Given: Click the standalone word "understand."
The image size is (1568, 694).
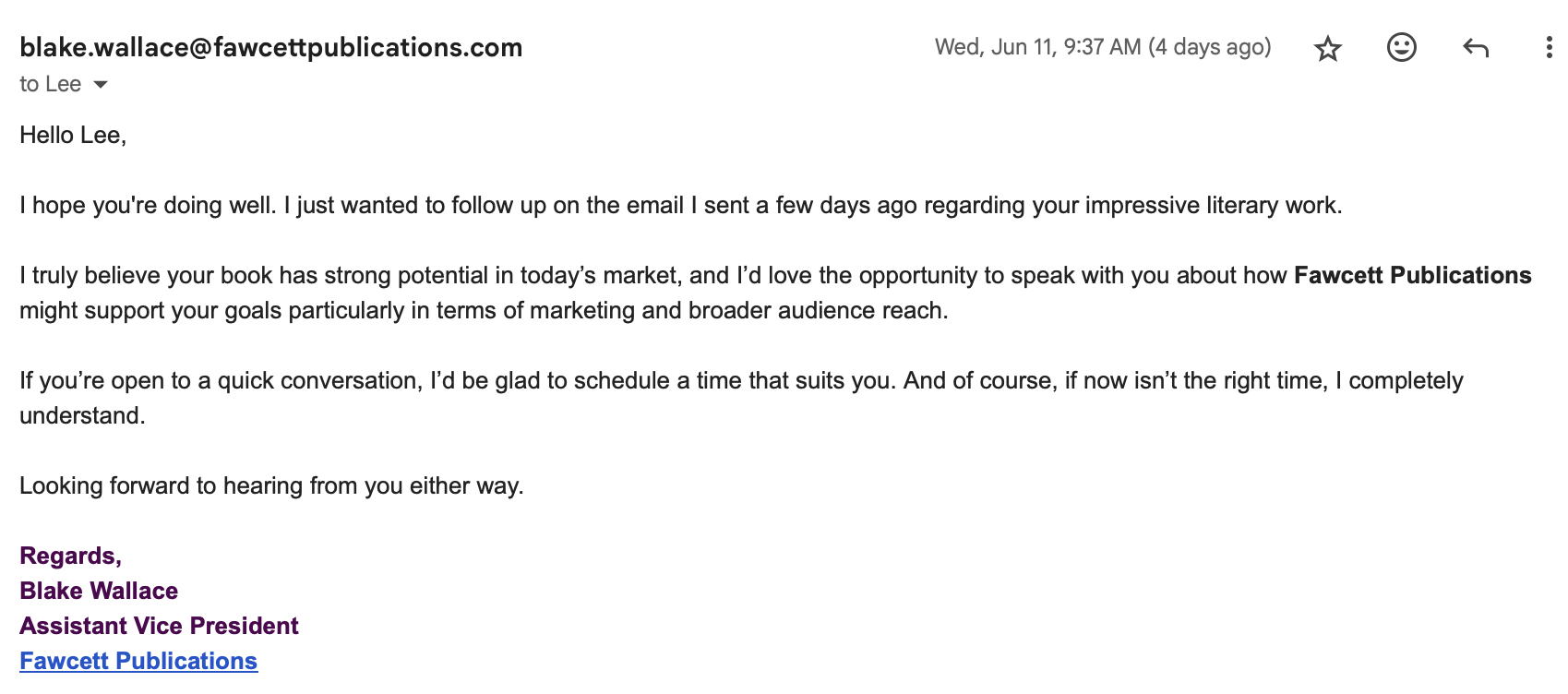Looking at the screenshot, I should tap(83, 415).
